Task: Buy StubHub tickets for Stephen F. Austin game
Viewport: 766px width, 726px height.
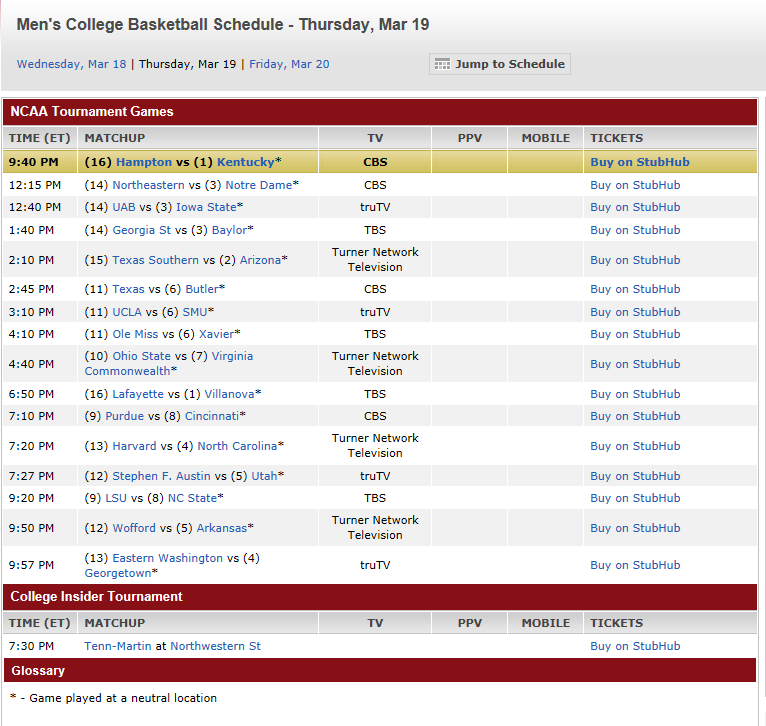Action: [635, 476]
